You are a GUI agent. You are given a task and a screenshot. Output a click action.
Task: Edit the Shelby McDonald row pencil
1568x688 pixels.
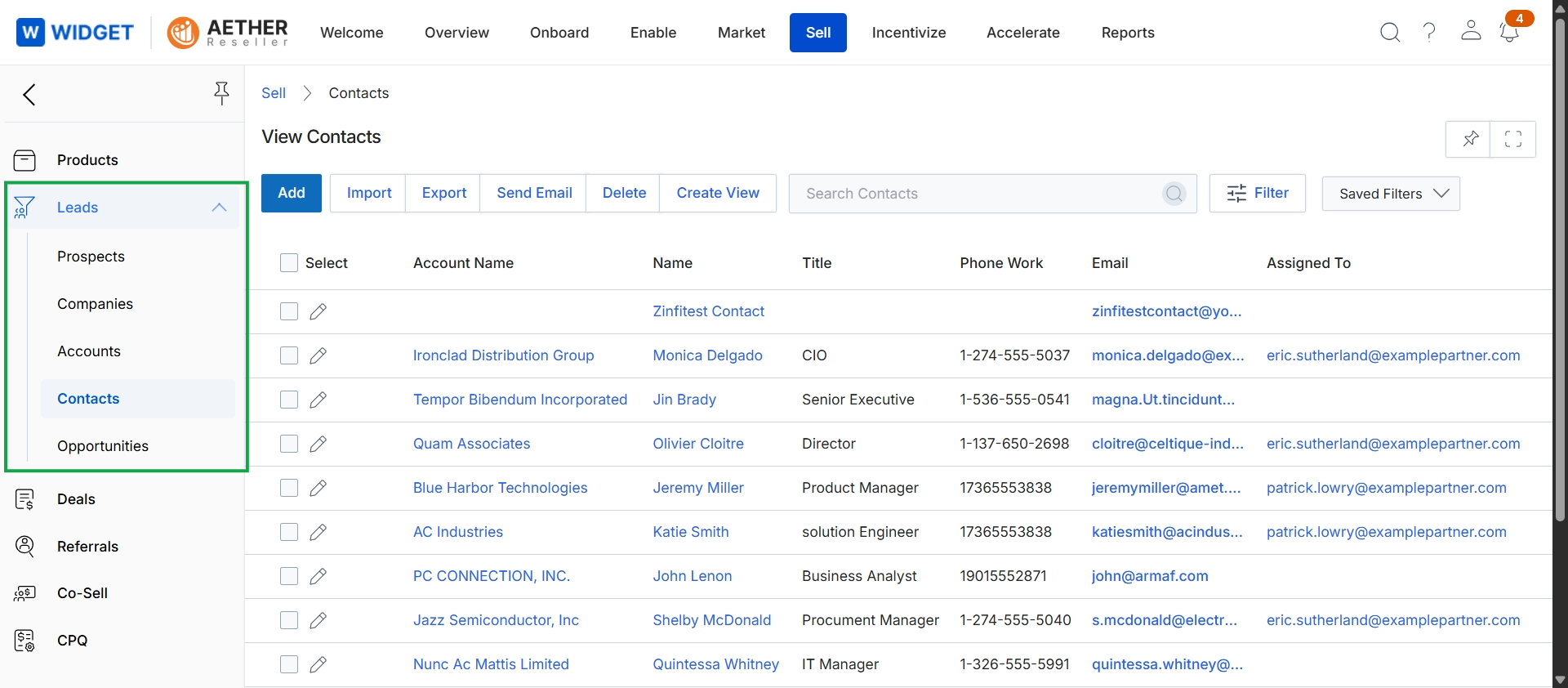click(x=318, y=620)
